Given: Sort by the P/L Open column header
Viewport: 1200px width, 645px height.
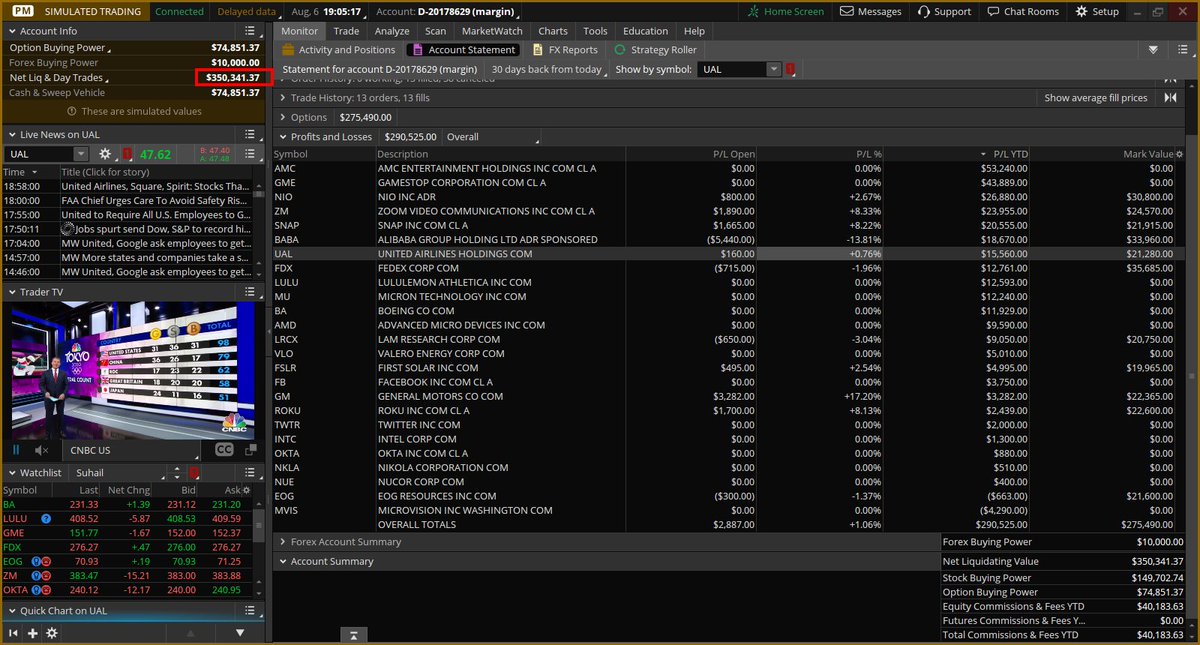Looking at the screenshot, I should [x=691, y=154].
